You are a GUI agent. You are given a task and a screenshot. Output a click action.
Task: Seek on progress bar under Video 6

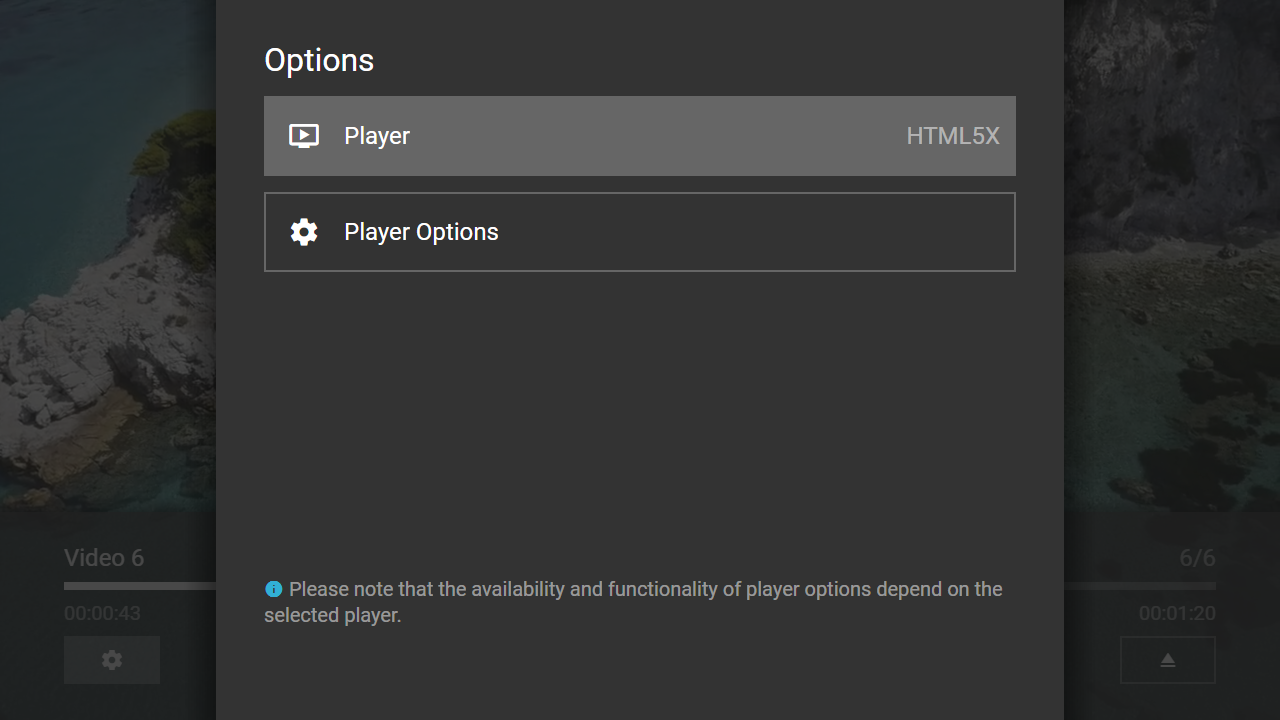(x=140, y=586)
